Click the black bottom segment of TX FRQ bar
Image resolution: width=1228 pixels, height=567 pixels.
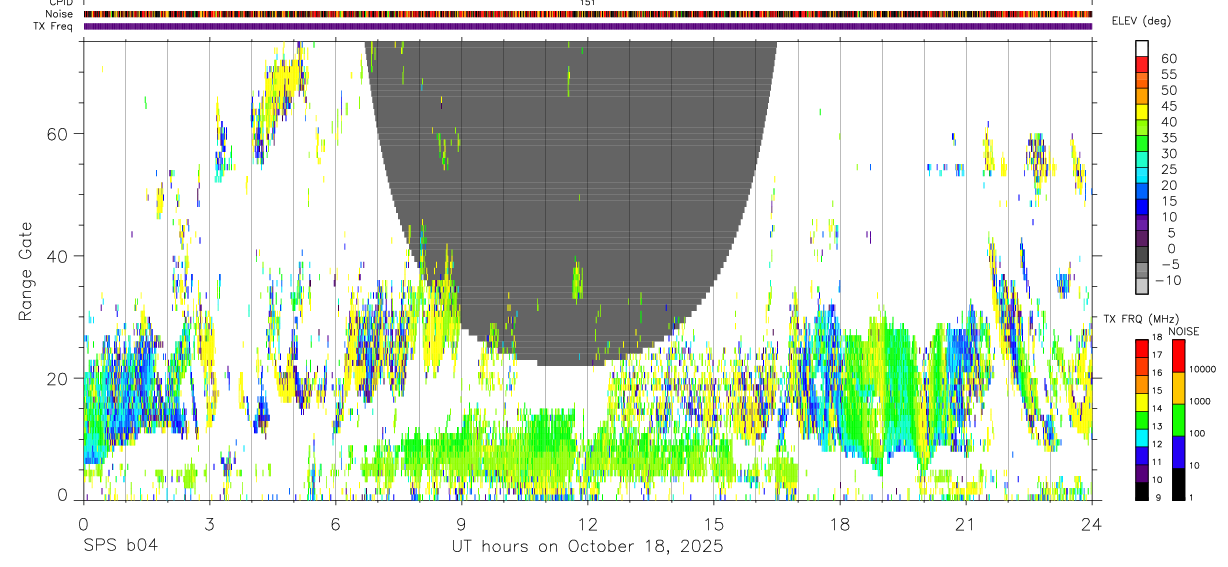coord(1142,491)
